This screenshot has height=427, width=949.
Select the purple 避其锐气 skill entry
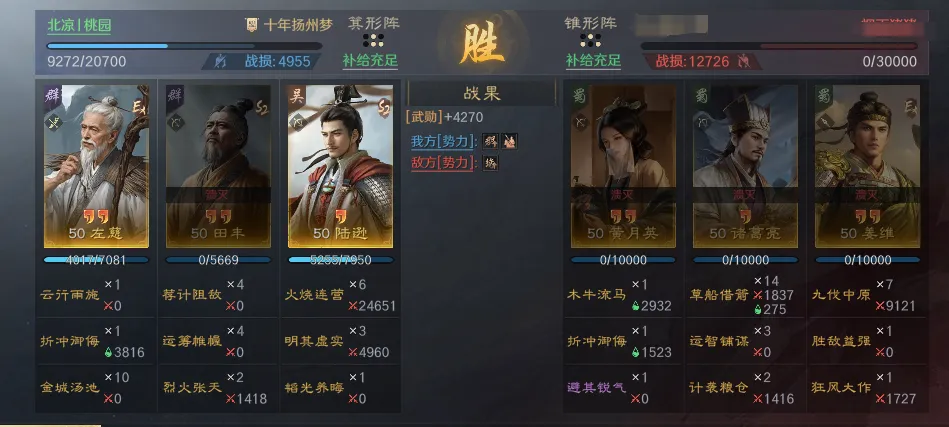(x=596, y=387)
